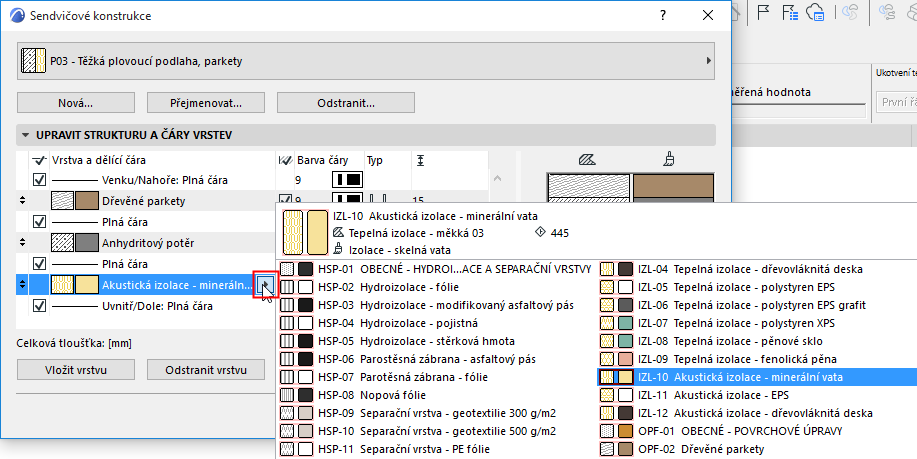Toggle the Plná čára checkbox below Anhydritový potěr
Image resolution: width=917 pixels, height=459 pixels.
[39, 264]
